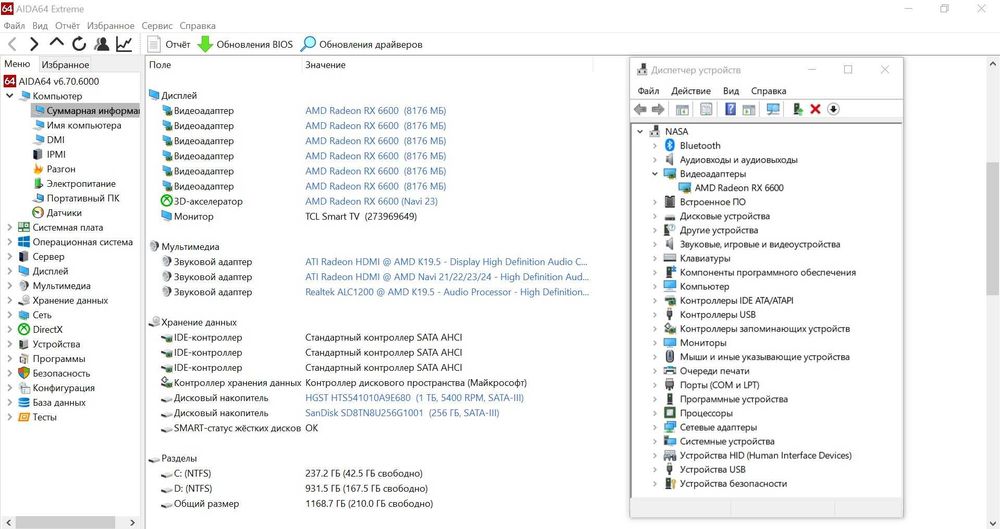Refresh the AIDA64 page
This screenshot has height=529, width=1000.
tap(79, 44)
